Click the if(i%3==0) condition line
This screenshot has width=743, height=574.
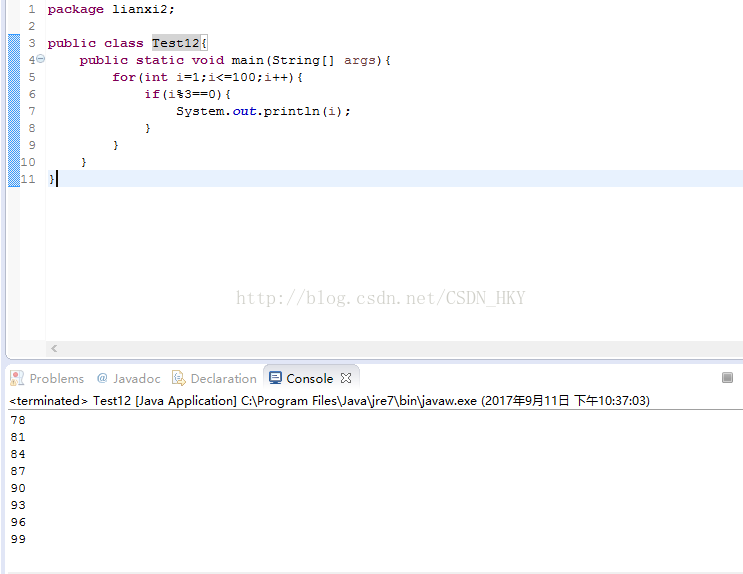187,94
